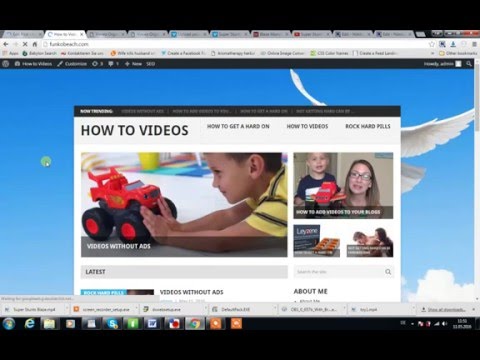Open the Rock Hard Pills navigation item
This screenshot has width=480, height=360.
[x=368, y=126]
